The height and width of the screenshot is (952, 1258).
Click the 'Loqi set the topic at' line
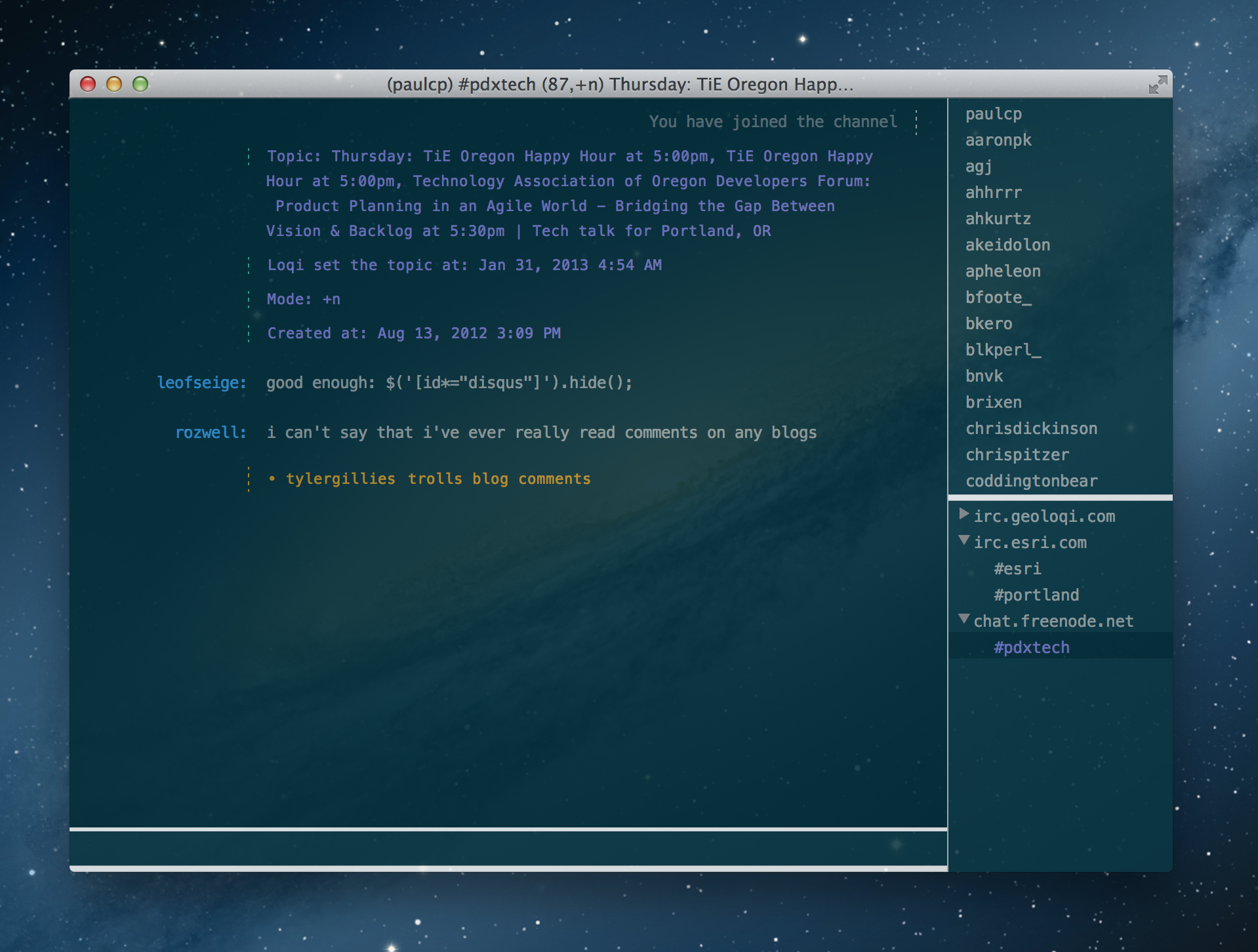464,265
